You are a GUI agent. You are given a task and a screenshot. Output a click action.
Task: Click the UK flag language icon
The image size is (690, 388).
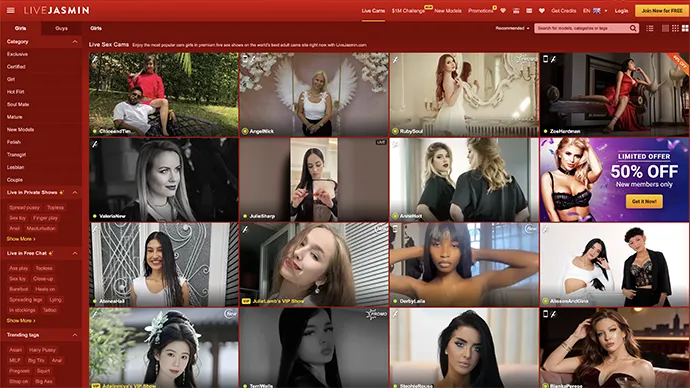click(x=597, y=11)
